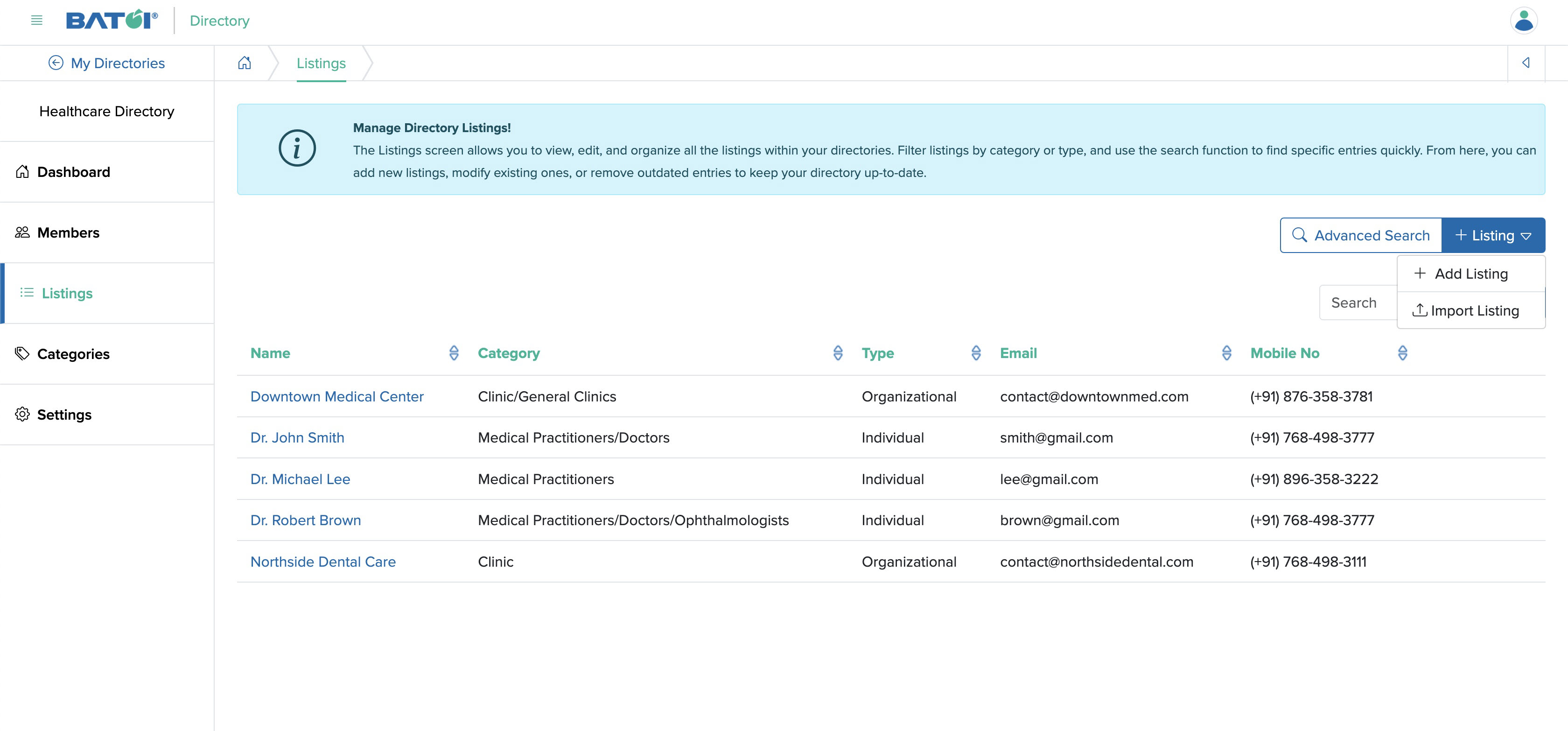The height and width of the screenshot is (731, 1568).
Task: Open Categories via the tag icon
Action: click(x=22, y=354)
